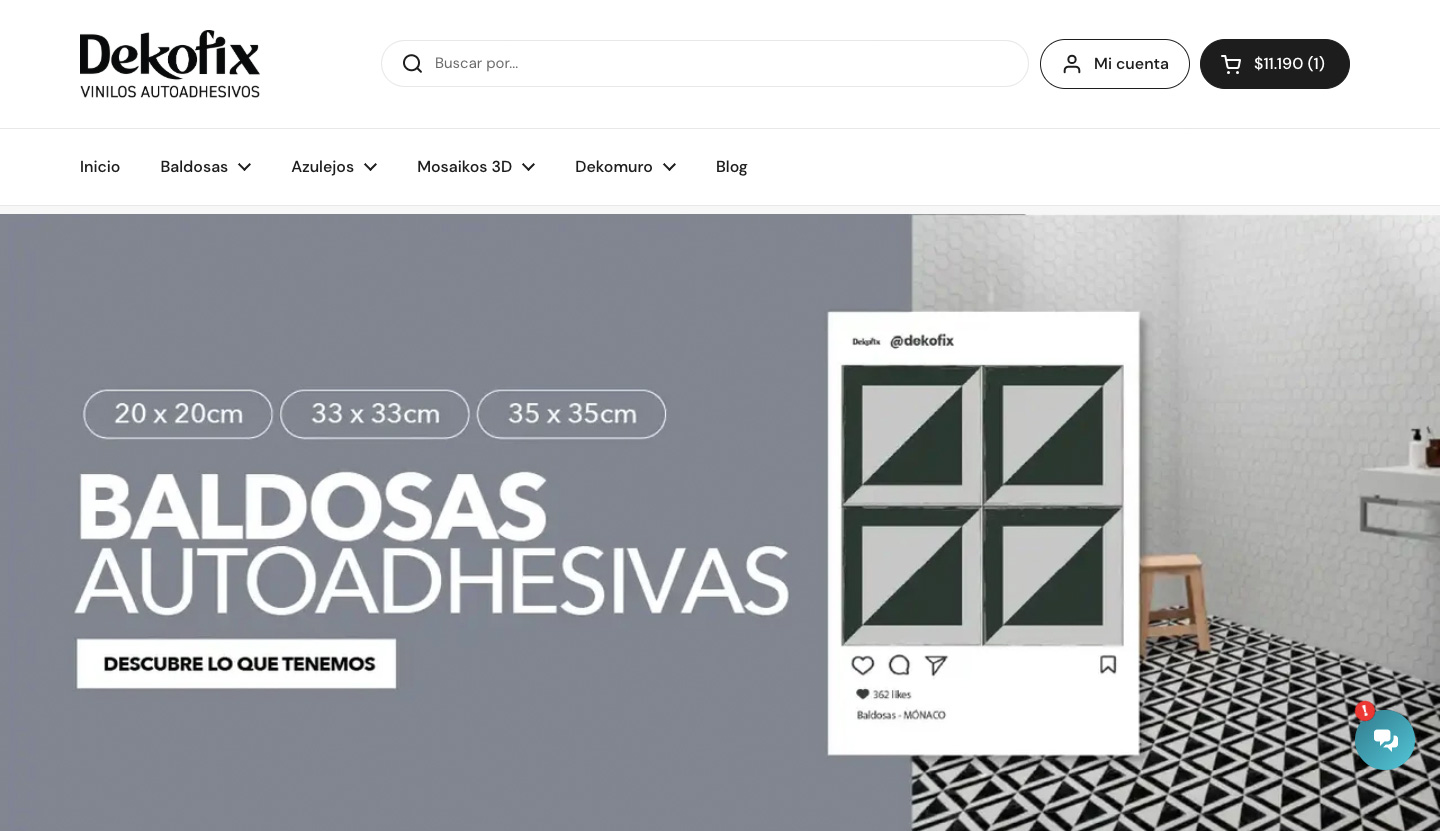Open the Mi cuenta button
The image size is (1440, 831).
tap(1115, 64)
